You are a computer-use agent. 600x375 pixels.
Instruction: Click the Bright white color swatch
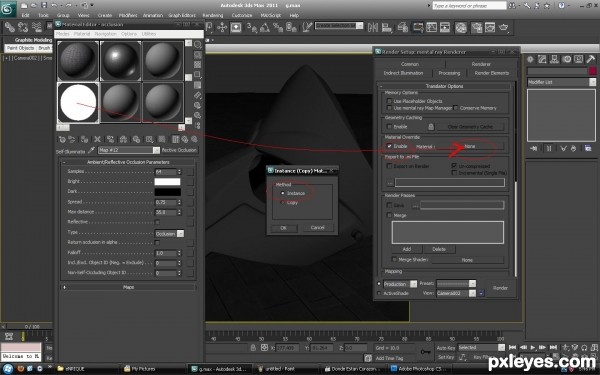tap(167, 182)
